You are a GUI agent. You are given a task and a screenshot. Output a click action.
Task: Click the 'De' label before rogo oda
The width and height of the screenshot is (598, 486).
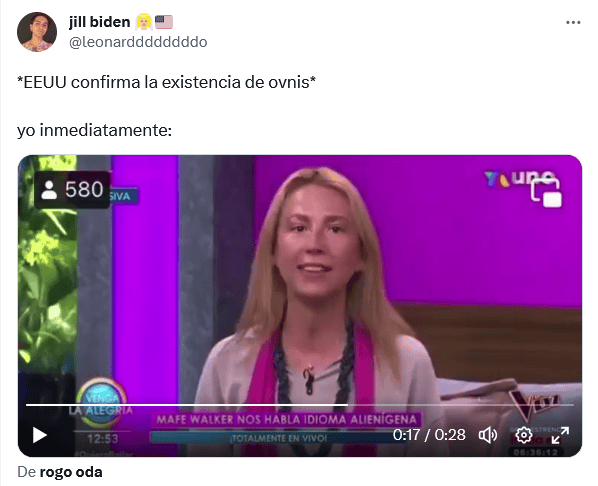(x=27, y=472)
